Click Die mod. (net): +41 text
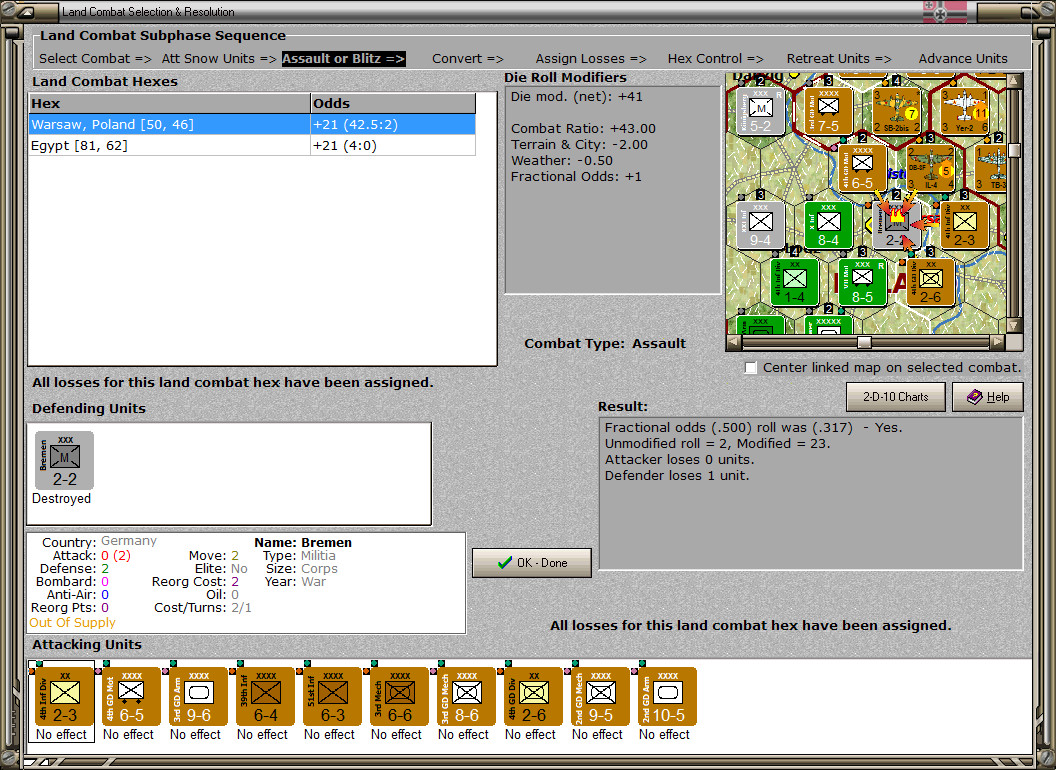 pos(576,96)
